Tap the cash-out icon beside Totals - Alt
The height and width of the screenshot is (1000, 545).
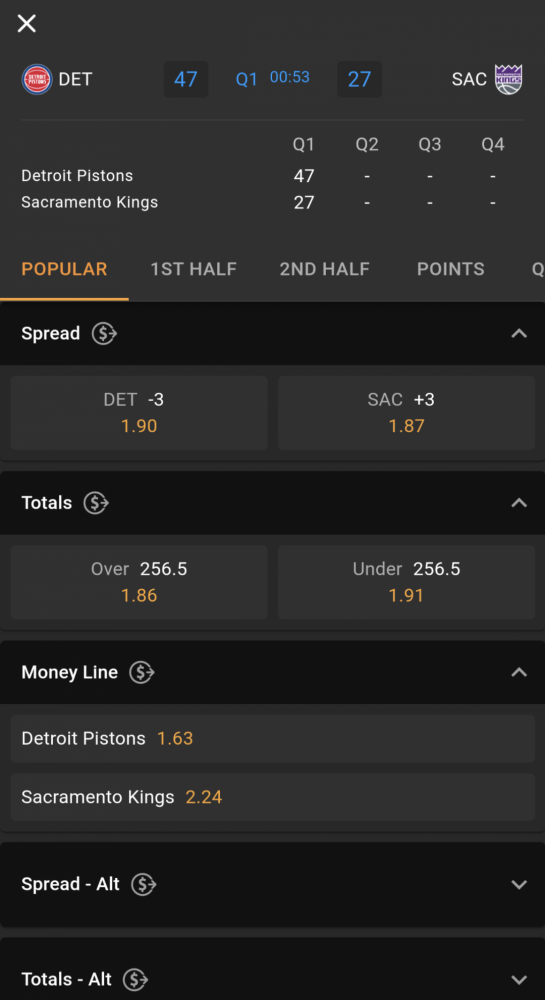coord(135,979)
